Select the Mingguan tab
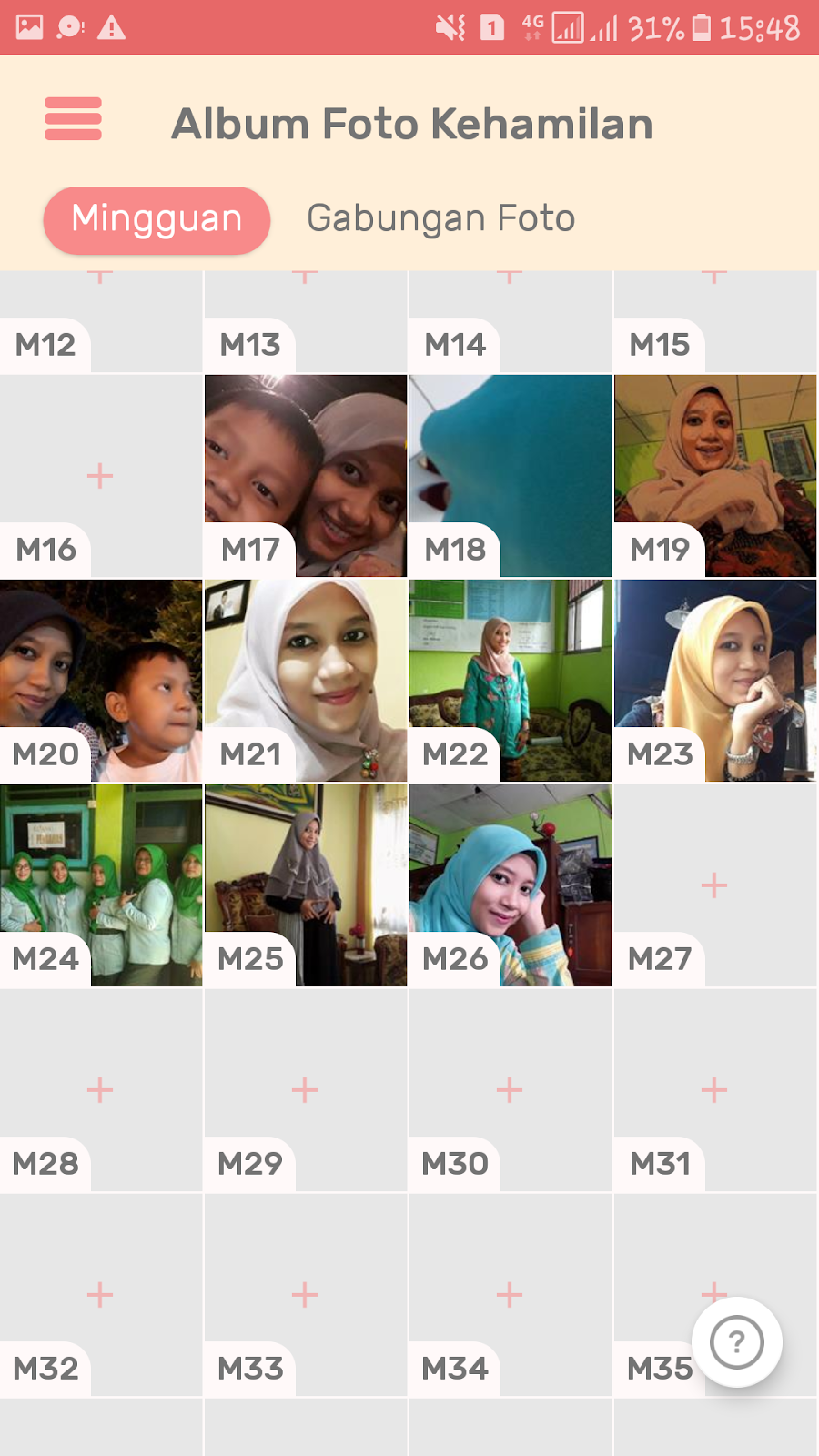The image size is (819, 1456). click(157, 219)
